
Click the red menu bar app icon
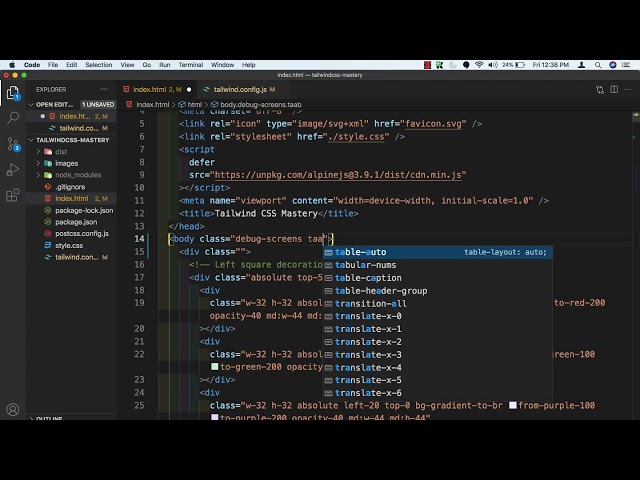(x=427, y=65)
